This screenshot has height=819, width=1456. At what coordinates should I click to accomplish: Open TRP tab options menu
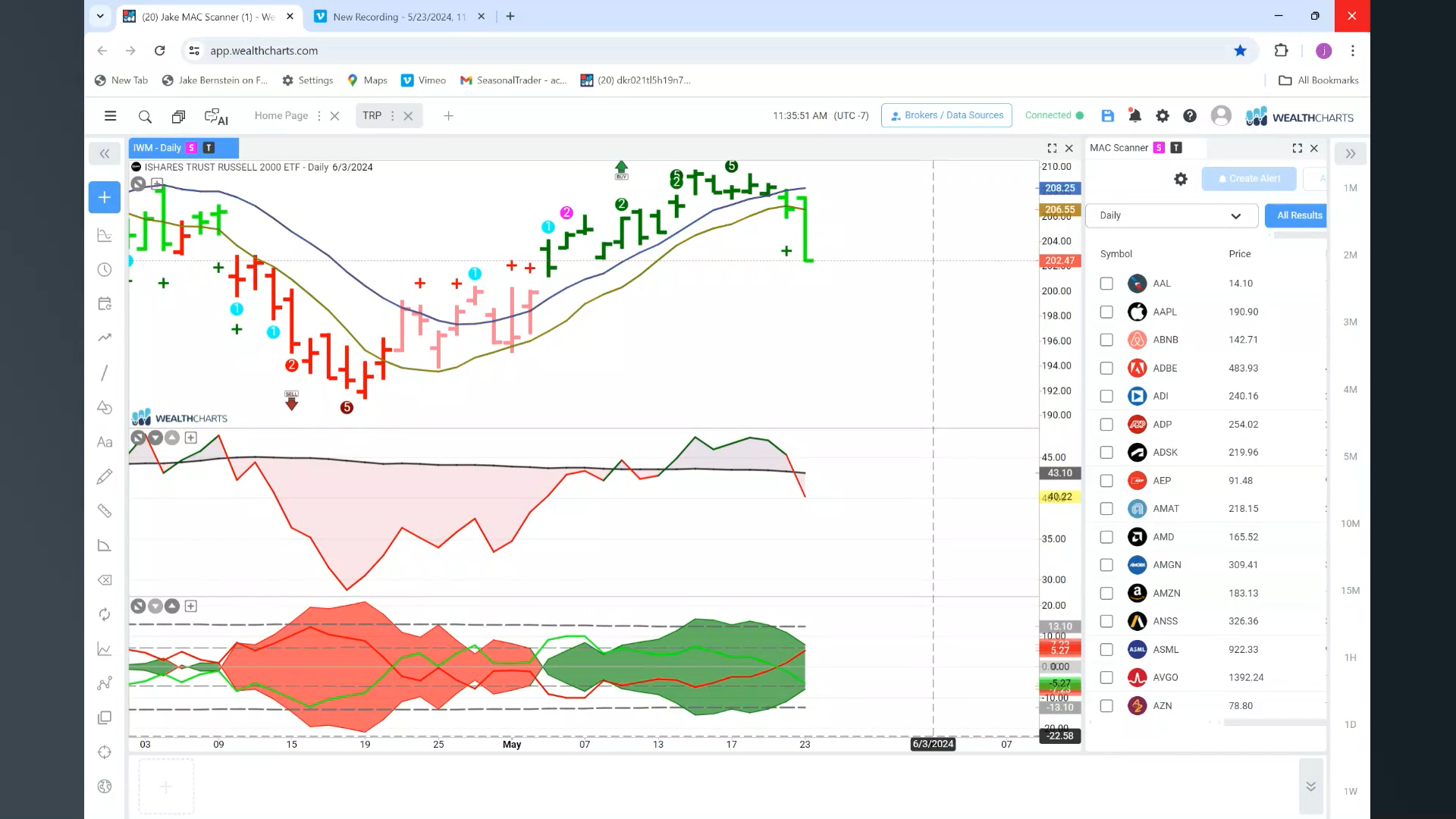[x=392, y=116]
